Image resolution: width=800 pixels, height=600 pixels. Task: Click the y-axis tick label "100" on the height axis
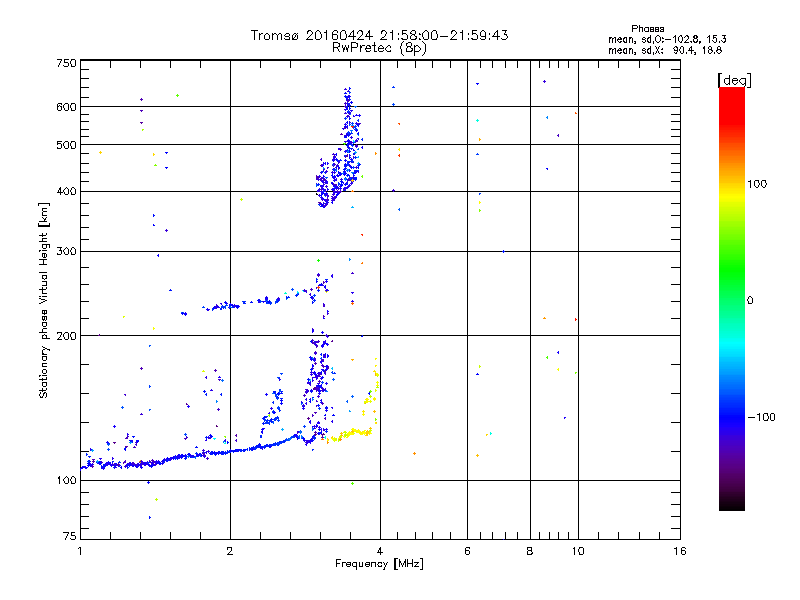point(66,481)
